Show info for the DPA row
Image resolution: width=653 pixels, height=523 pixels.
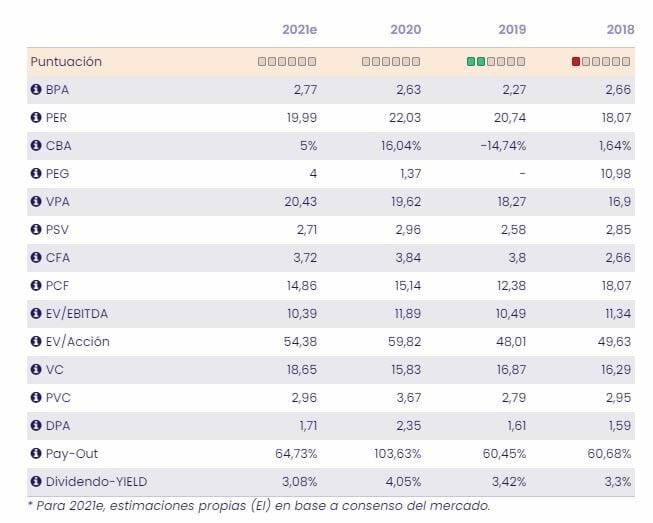[36, 426]
